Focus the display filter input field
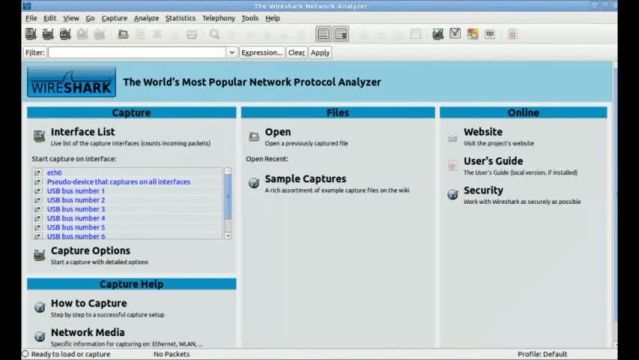 [x=137, y=52]
